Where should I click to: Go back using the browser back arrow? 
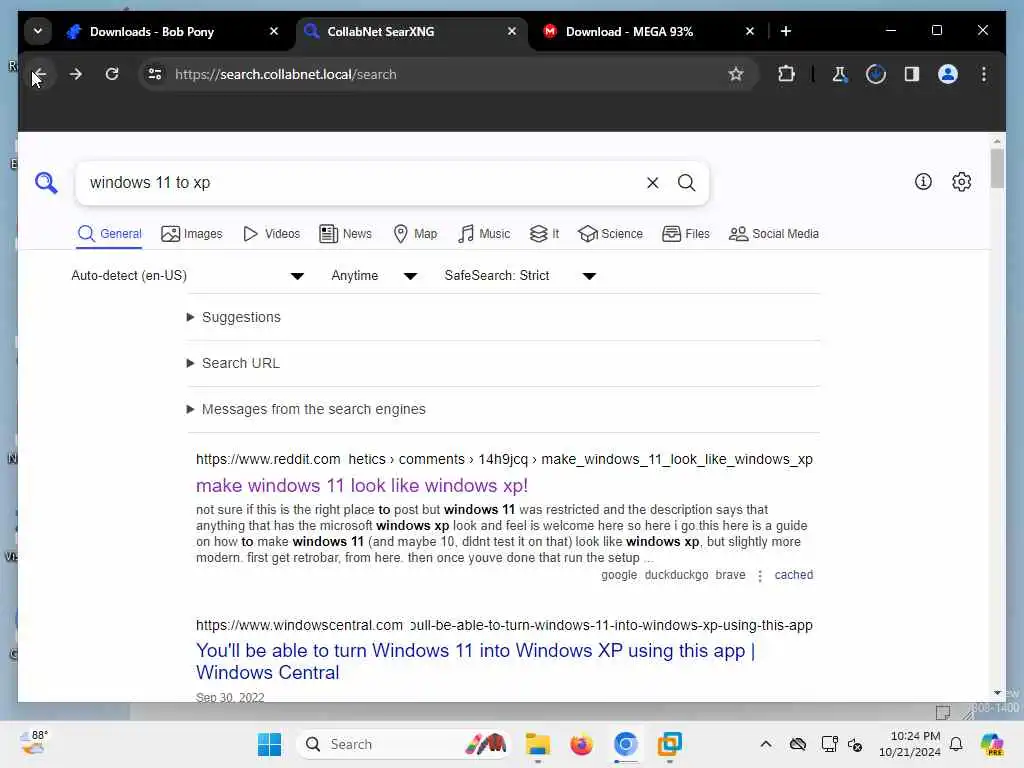click(39, 74)
